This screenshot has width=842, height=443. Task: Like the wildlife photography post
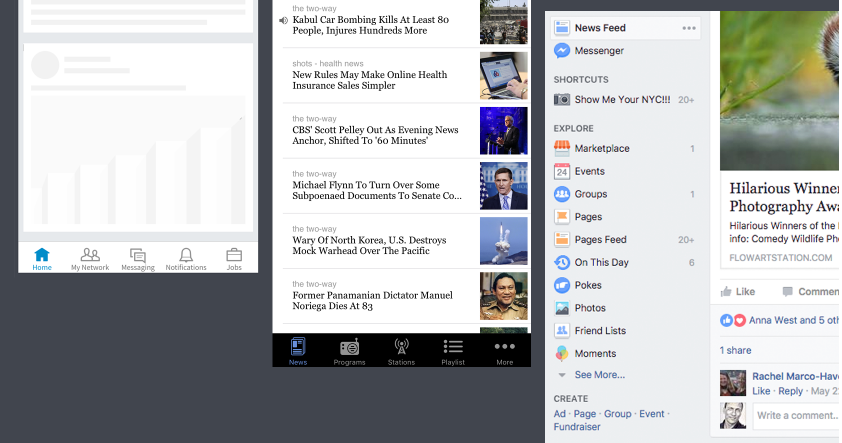point(738,292)
